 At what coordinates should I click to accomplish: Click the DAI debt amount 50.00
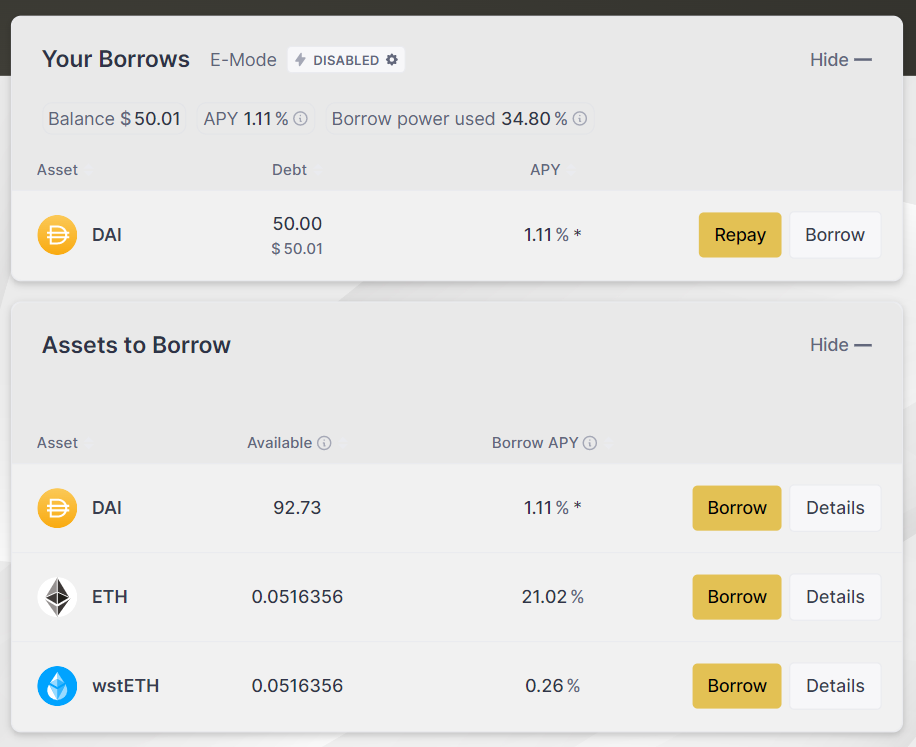[297, 223]
